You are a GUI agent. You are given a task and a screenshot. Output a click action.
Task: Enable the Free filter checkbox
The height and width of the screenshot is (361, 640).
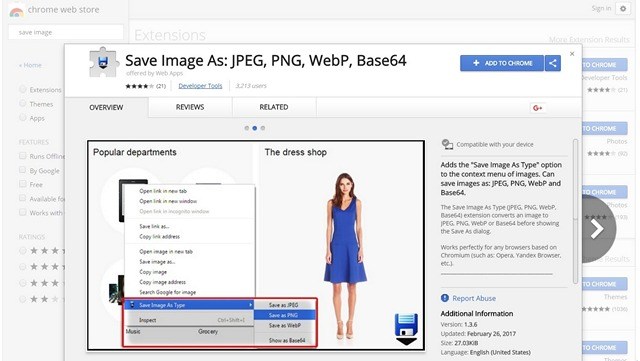[23, 184]
